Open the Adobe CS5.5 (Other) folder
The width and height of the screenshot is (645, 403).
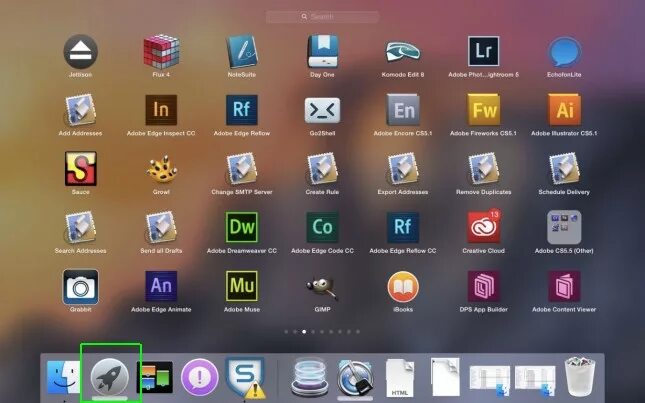point(564,227)
